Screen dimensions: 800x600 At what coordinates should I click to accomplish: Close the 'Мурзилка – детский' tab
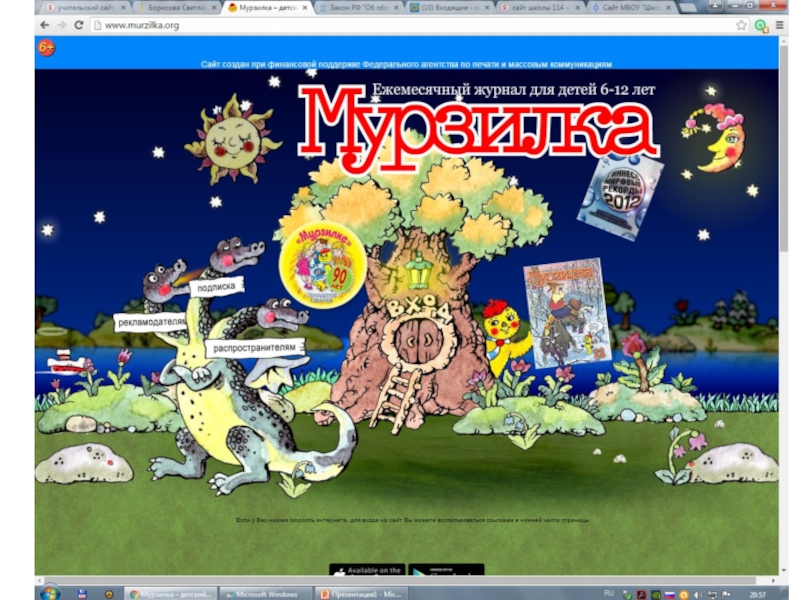coord(305,8)
